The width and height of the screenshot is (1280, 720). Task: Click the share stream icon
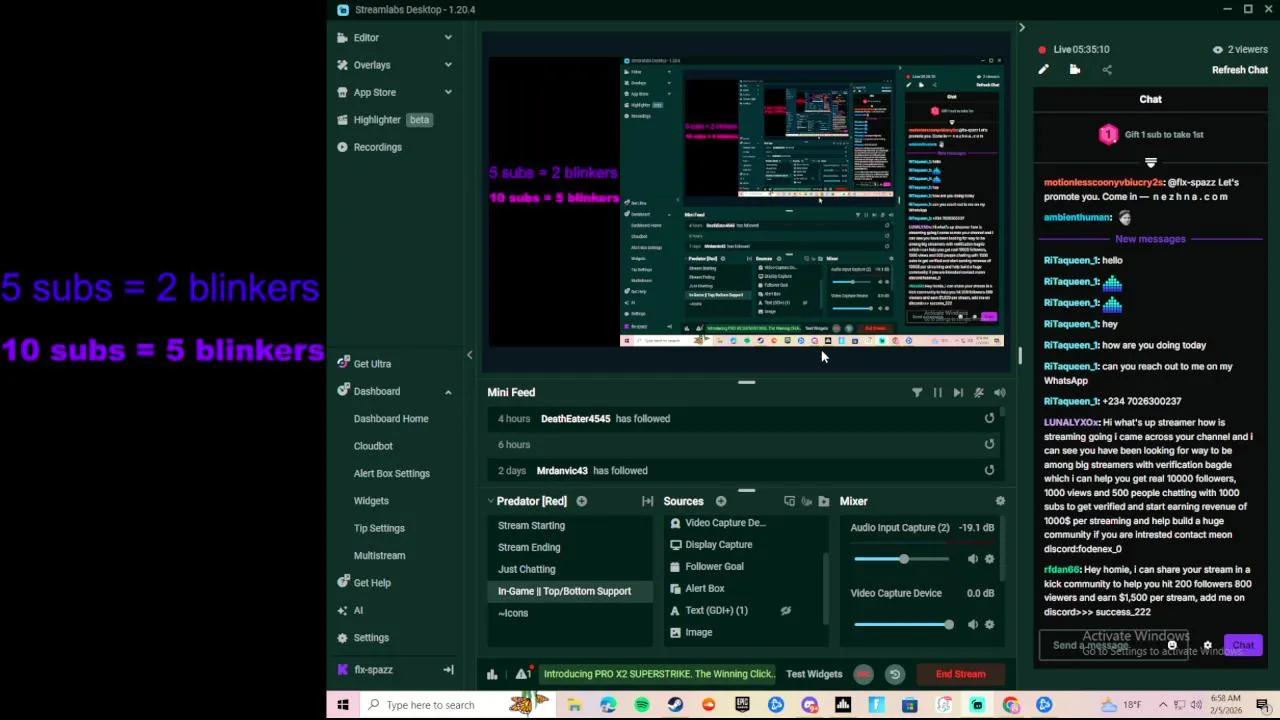(x=1107, y=70)
